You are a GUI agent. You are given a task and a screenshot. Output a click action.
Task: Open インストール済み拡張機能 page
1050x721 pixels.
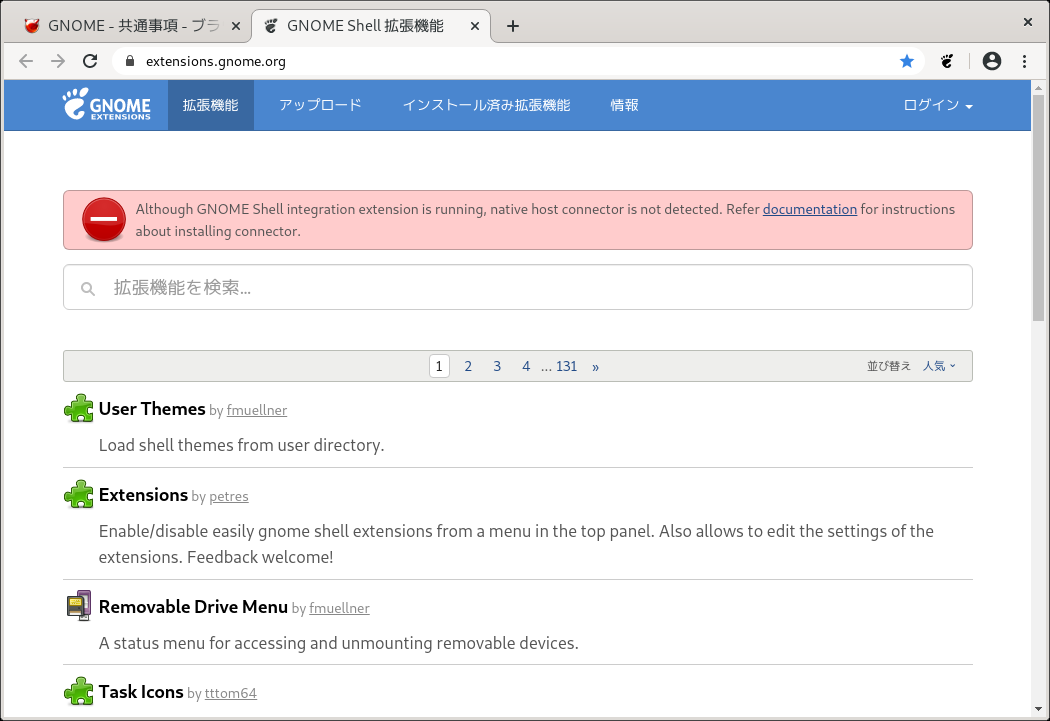click(486, 105)
